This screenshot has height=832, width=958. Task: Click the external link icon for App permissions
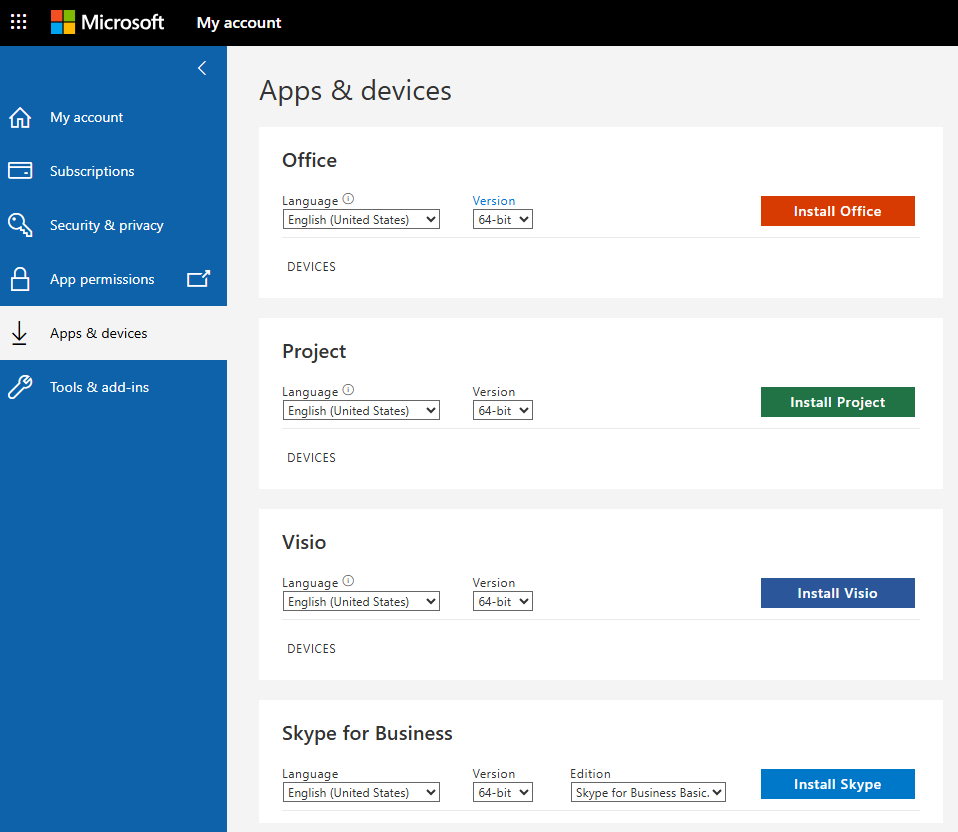tap(199, 279)
